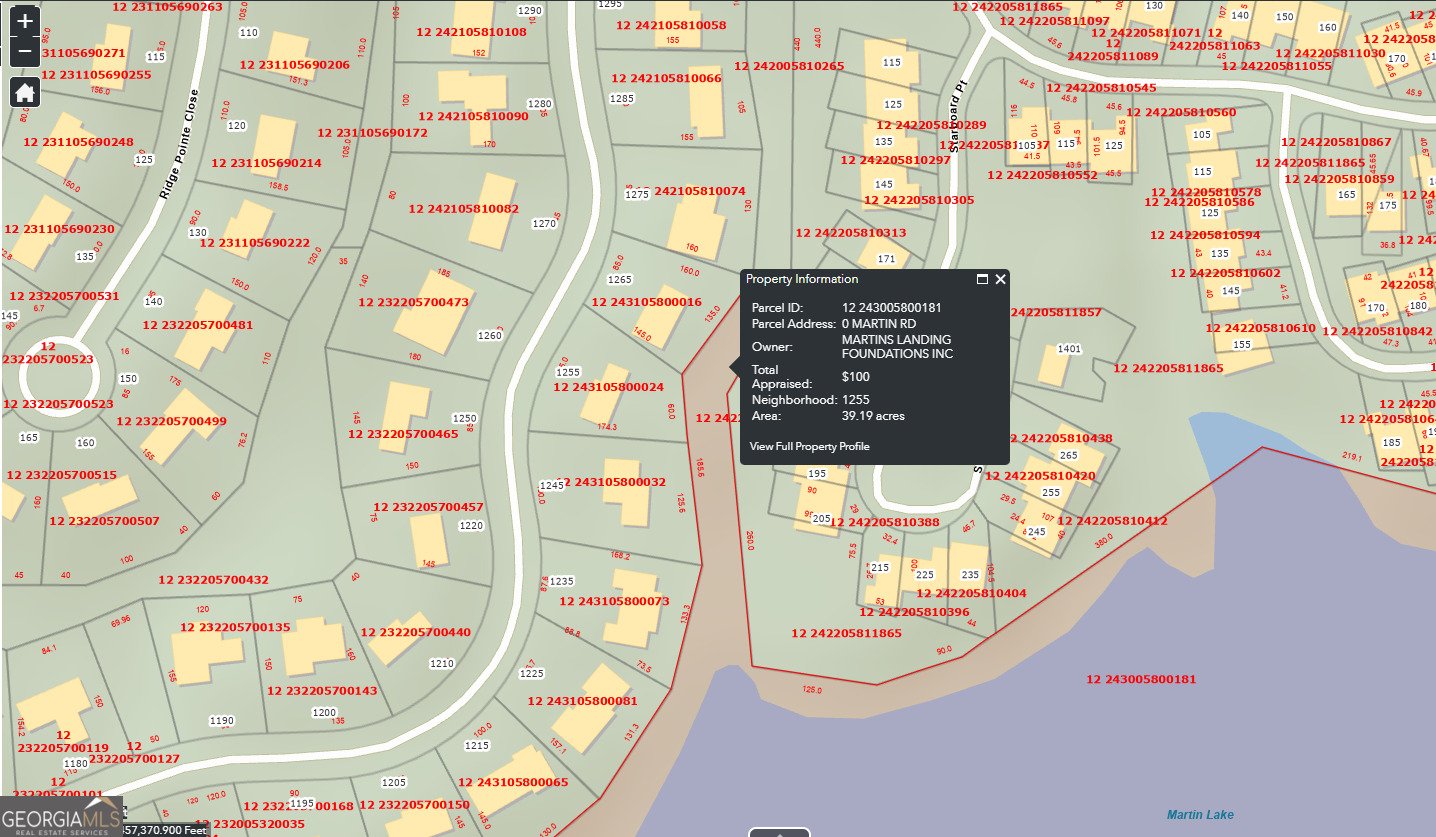Select parcel 12 232205700135
The height and width of the screenshot is (837, 1436).
click(235, 628)
